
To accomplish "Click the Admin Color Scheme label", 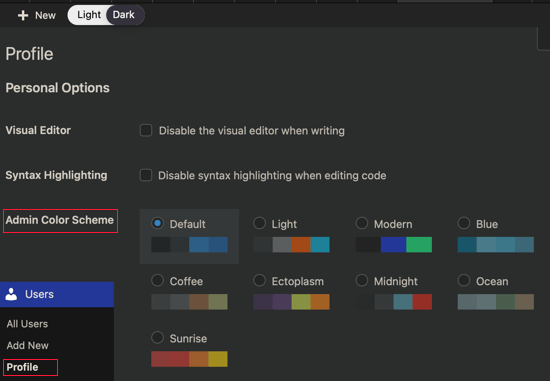I will 60,220.
